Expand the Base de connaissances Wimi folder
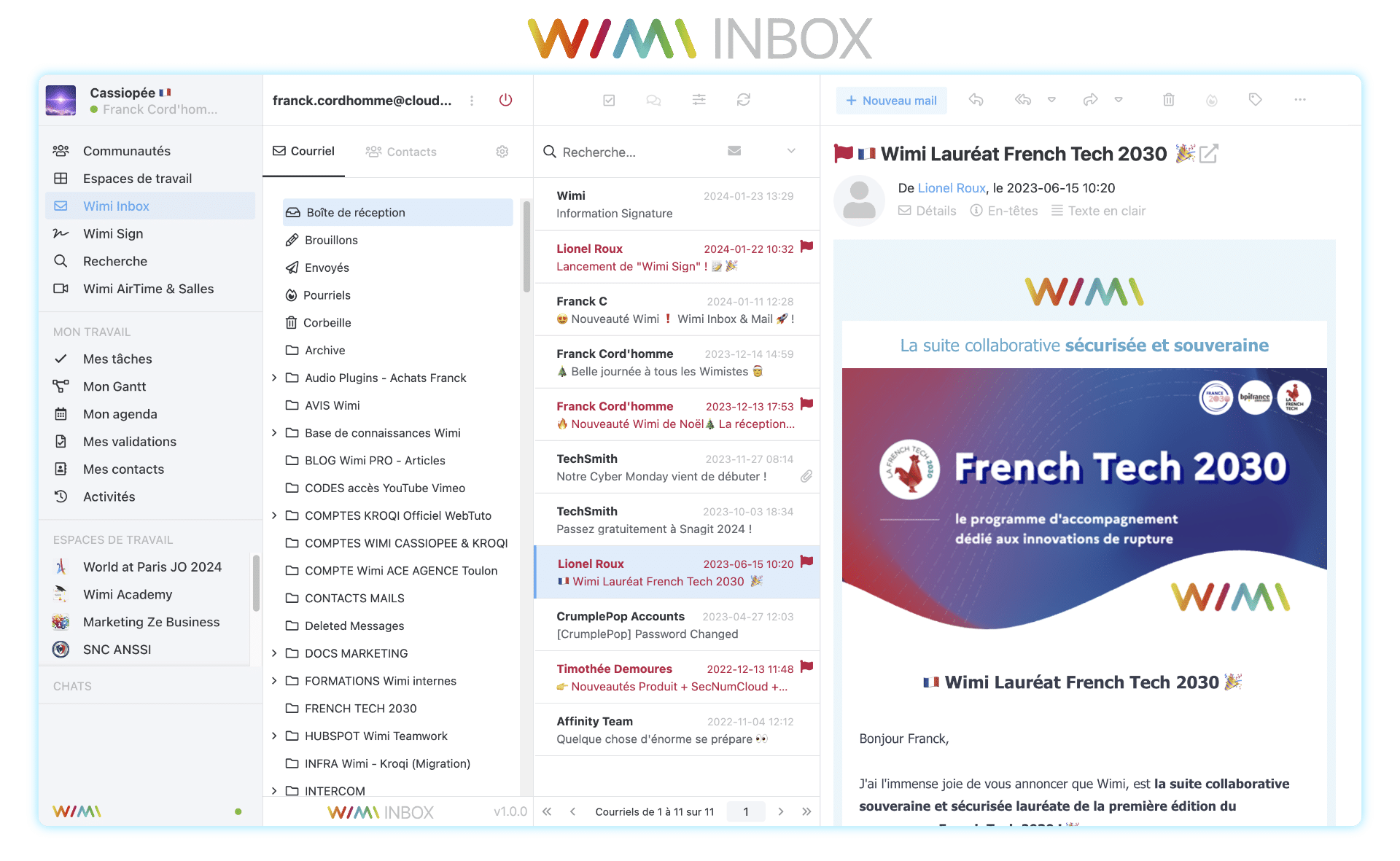Image resolution: width=1400 pixels, height=861 pixels. 274,433
